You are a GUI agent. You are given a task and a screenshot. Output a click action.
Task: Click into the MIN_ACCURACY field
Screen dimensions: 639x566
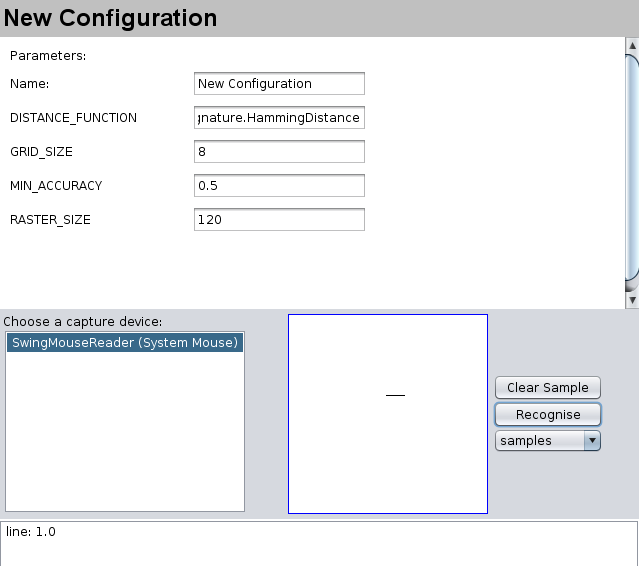279,186
